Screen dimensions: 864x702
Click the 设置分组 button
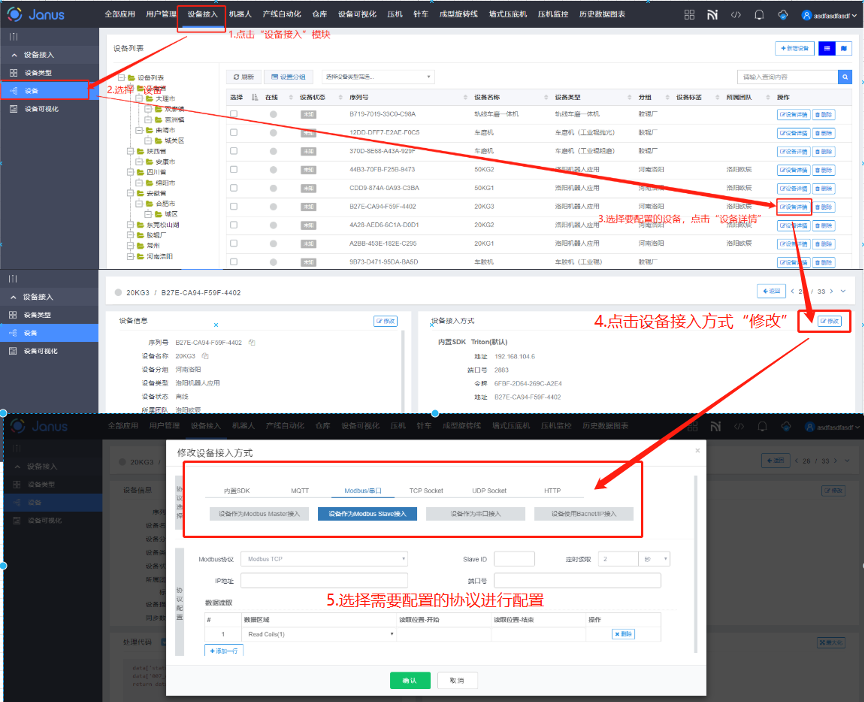288,77
